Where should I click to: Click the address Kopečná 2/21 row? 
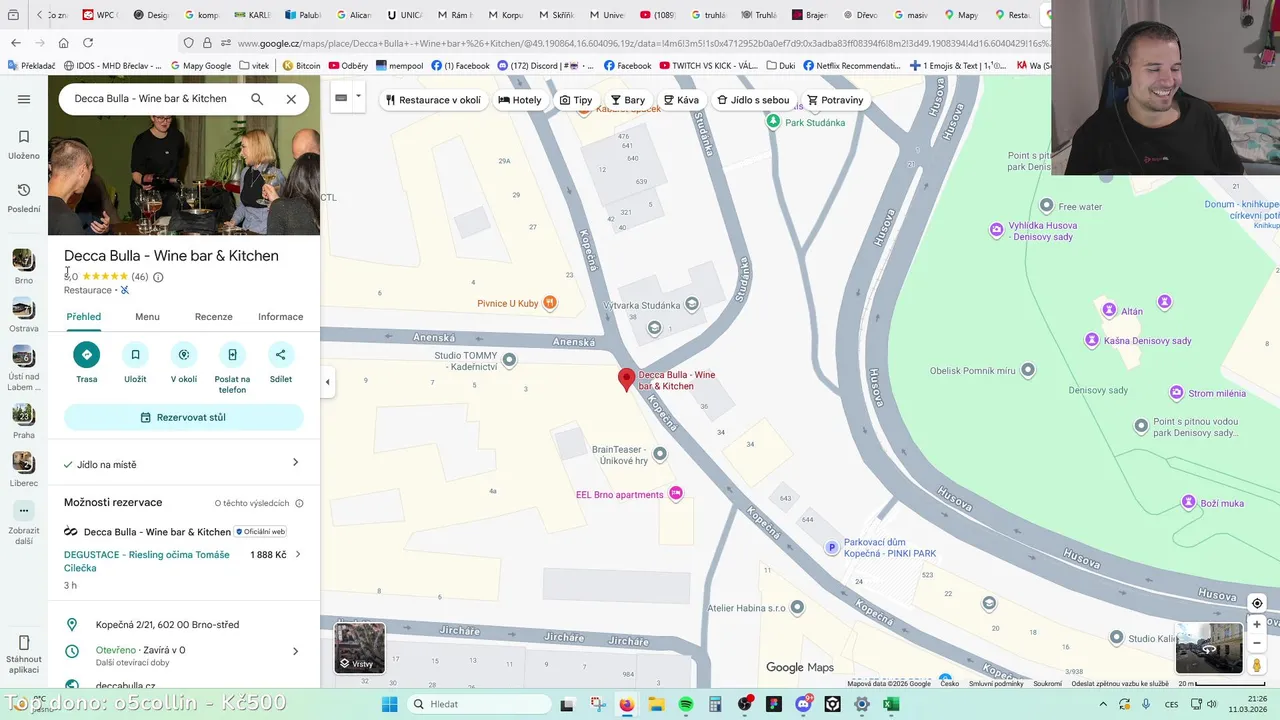184,625
